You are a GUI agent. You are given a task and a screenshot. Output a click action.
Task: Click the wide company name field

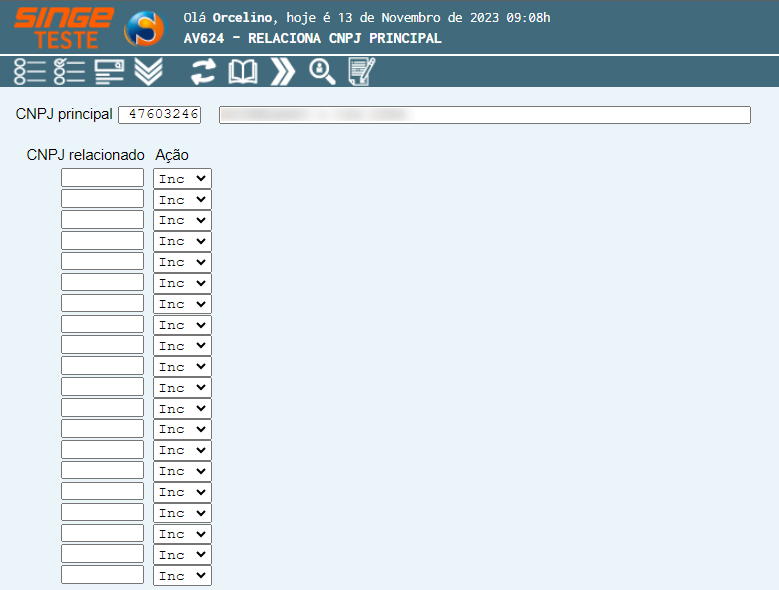click(484, 115)
